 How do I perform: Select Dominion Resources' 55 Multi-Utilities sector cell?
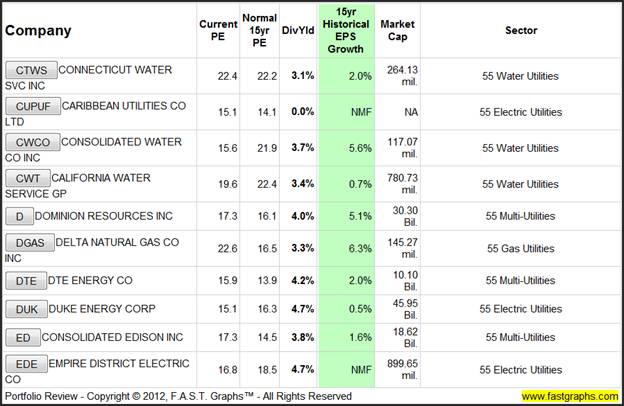point(521,216)
